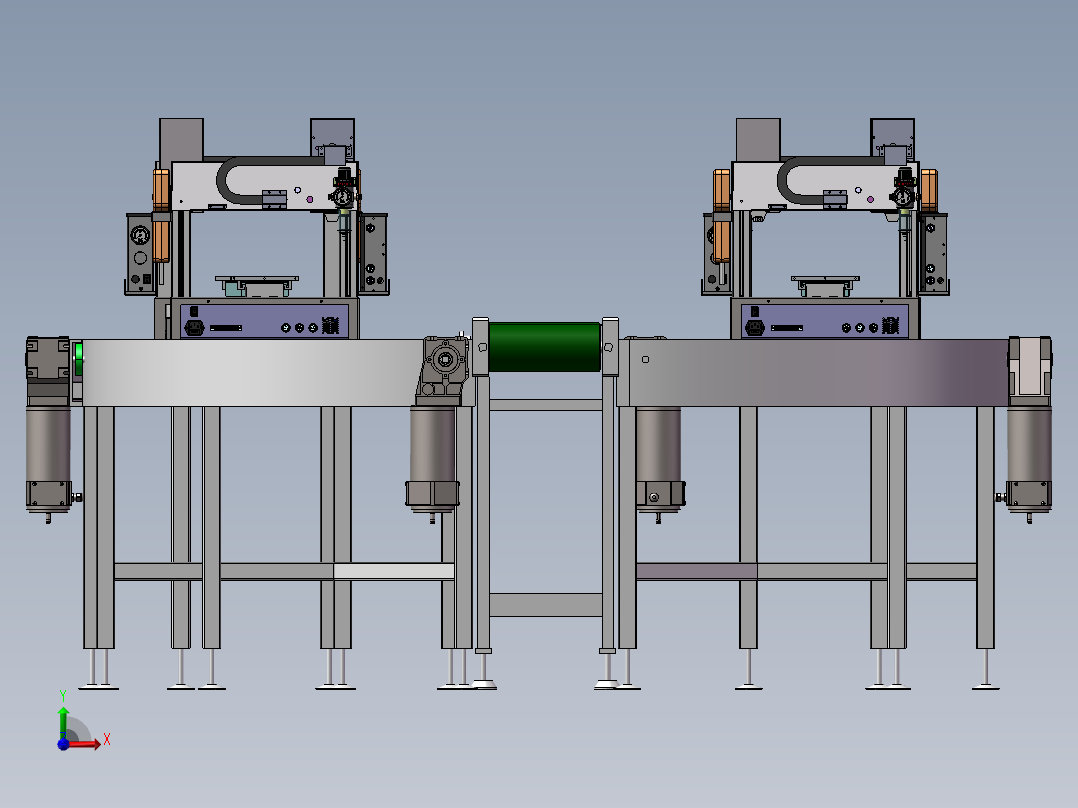
Task: Select the right machine's red-knob pressure regulator
Action: (903, 189)
